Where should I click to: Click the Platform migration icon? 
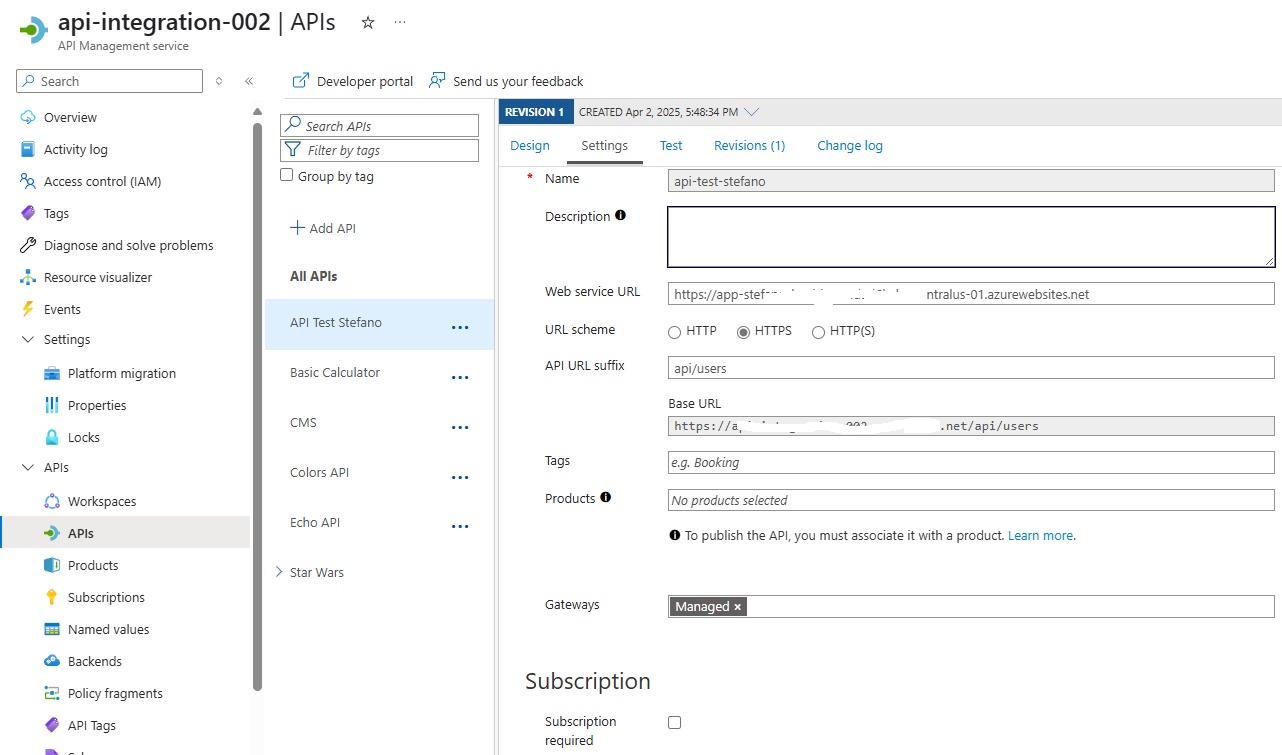(52, 373)
